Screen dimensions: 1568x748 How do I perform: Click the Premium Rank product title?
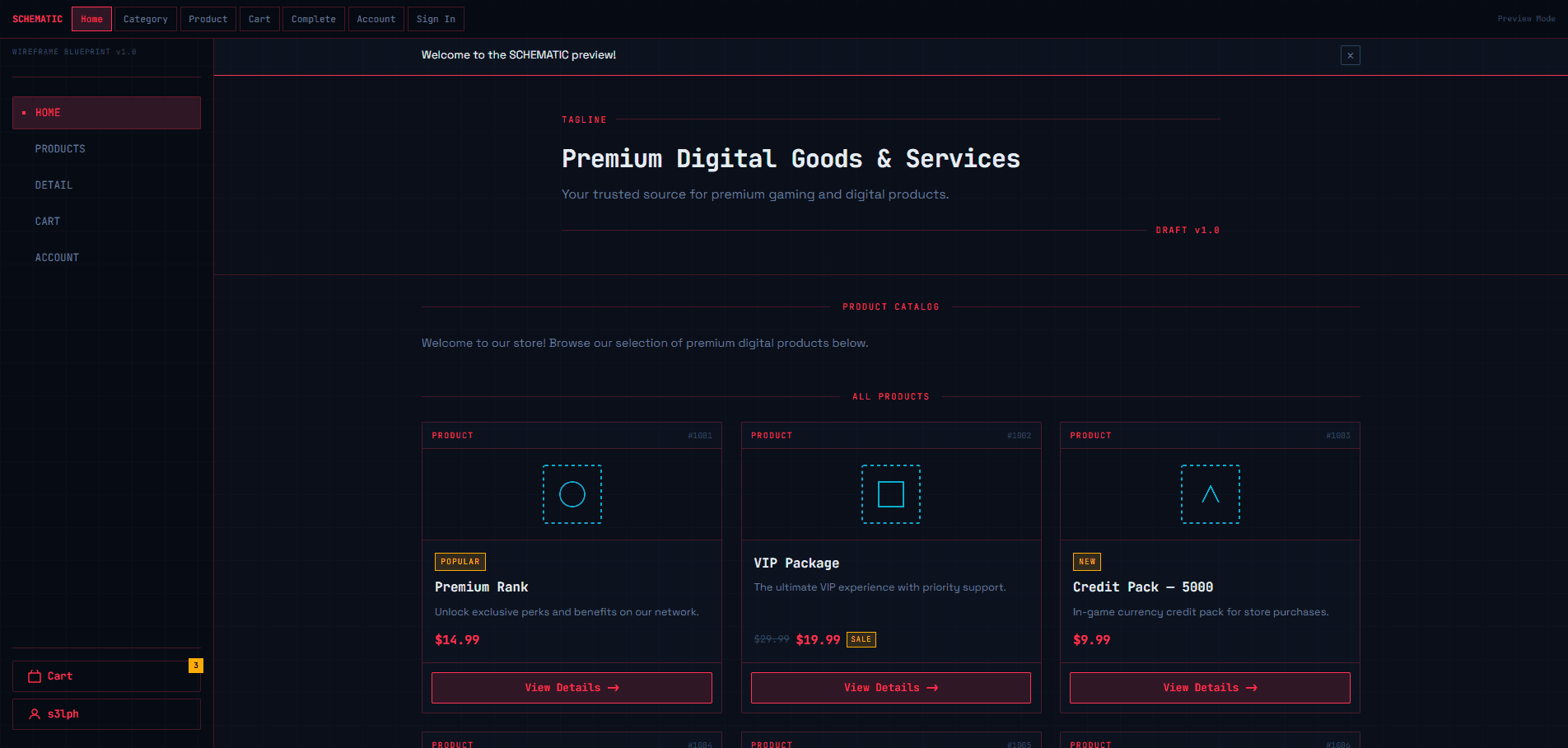tap(482, 587)
